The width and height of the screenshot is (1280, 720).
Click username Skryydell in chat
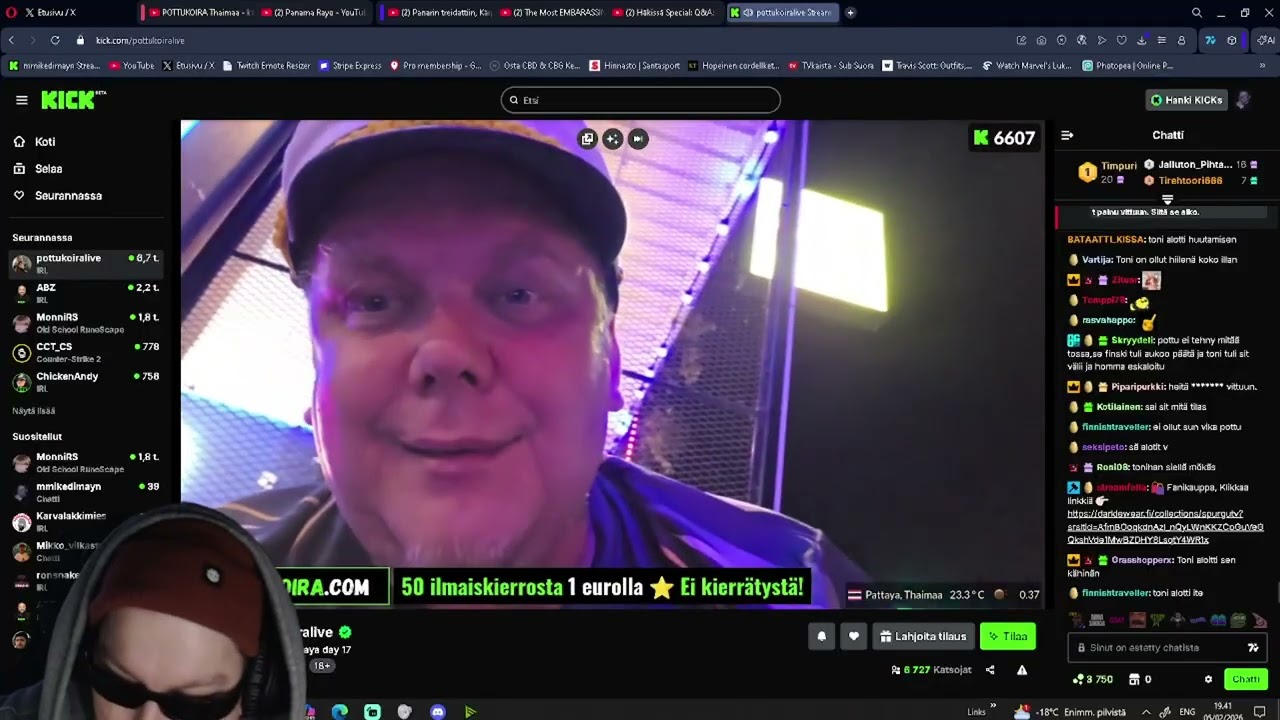click(1132, 340)
